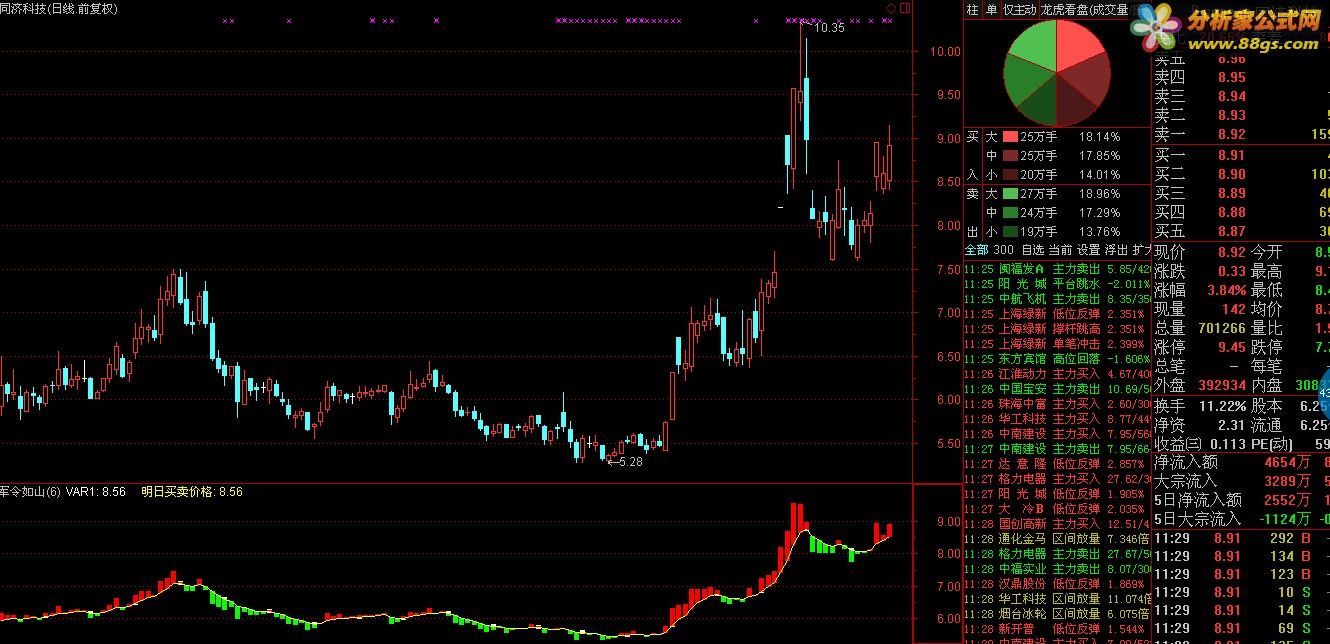Choose the 自选 filter
The height and width of the screenshot is (644, 1330).
tap(1033, 249)
